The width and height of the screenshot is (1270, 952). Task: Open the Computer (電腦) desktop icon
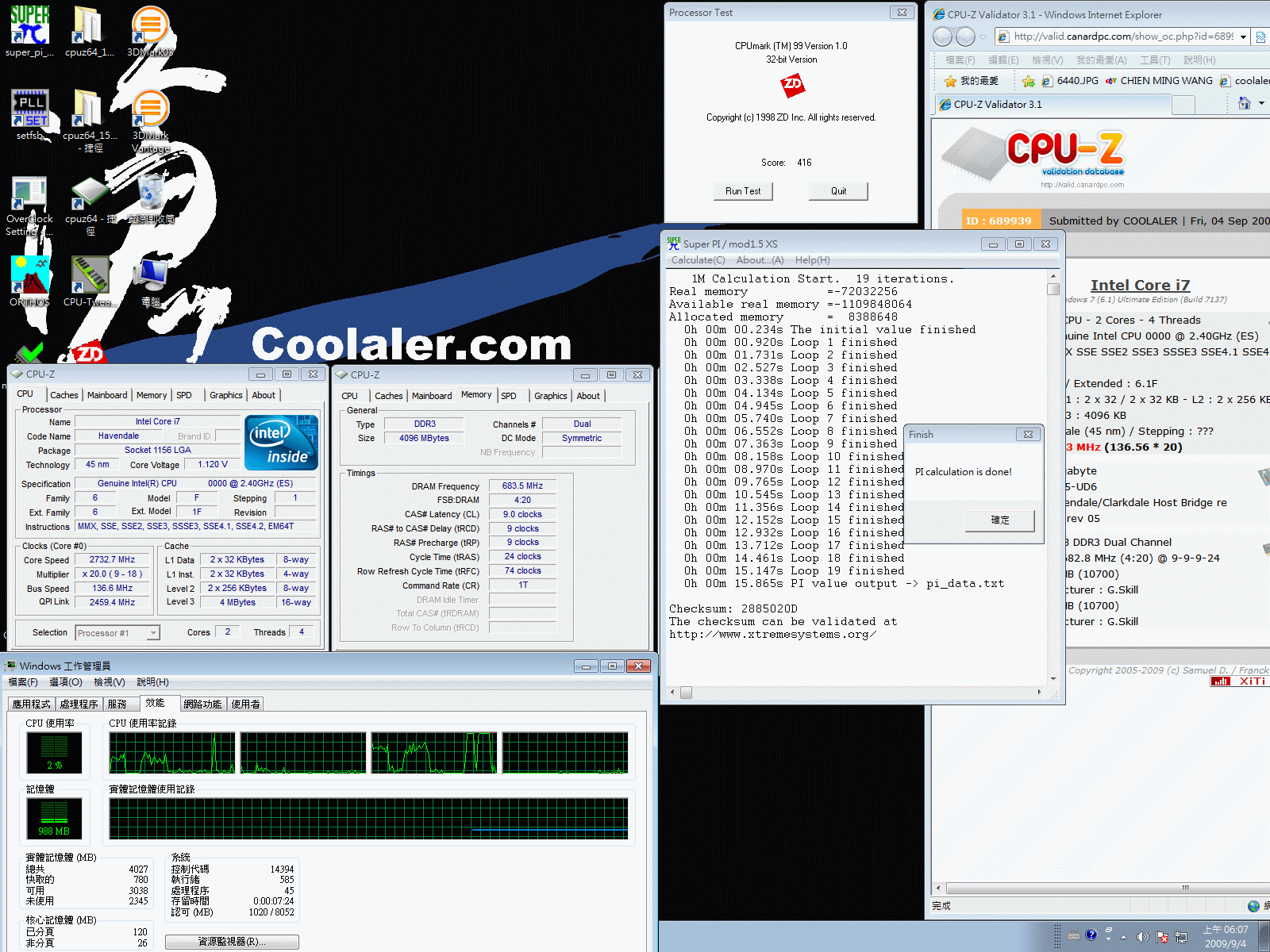151,282
